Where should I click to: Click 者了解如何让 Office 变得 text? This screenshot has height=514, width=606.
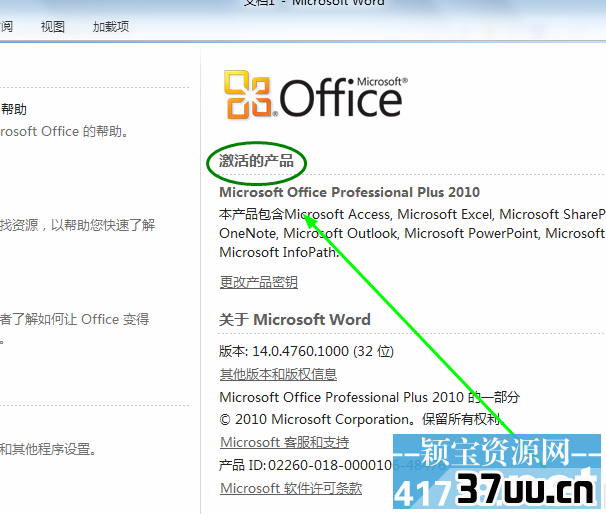[x=75, y=320]
